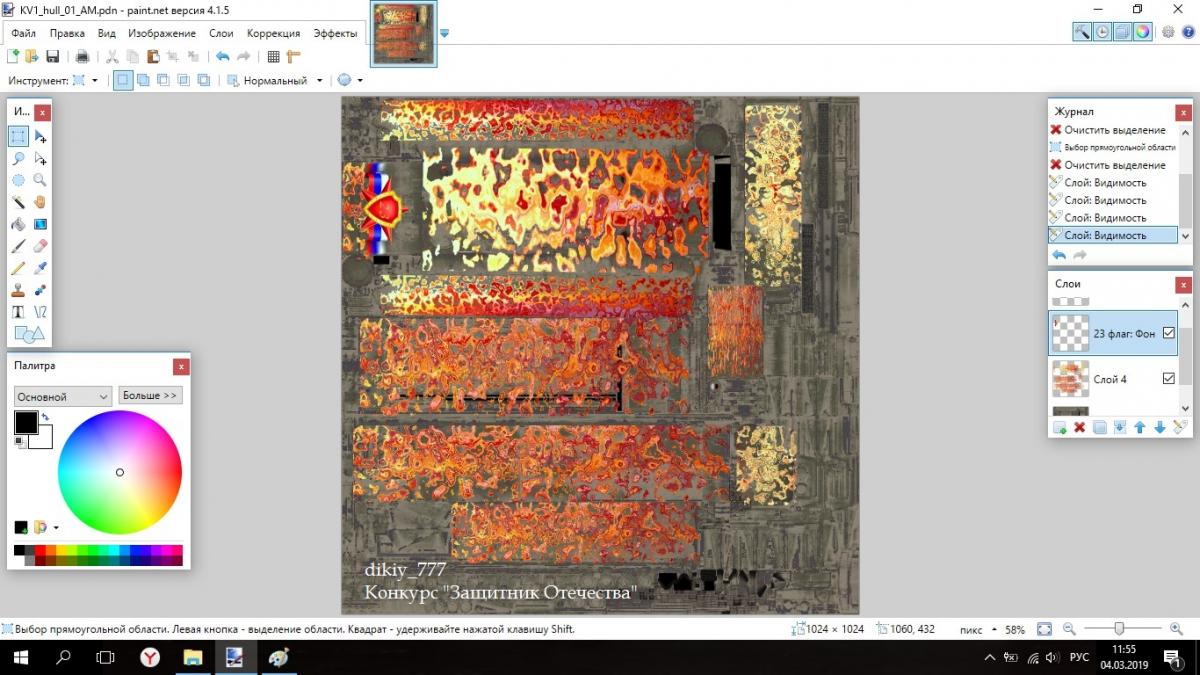Open the image list arrow beside thumbnail
This screenshot has width=1200, height=675.
pyautogui.click(x=444, y=33)
